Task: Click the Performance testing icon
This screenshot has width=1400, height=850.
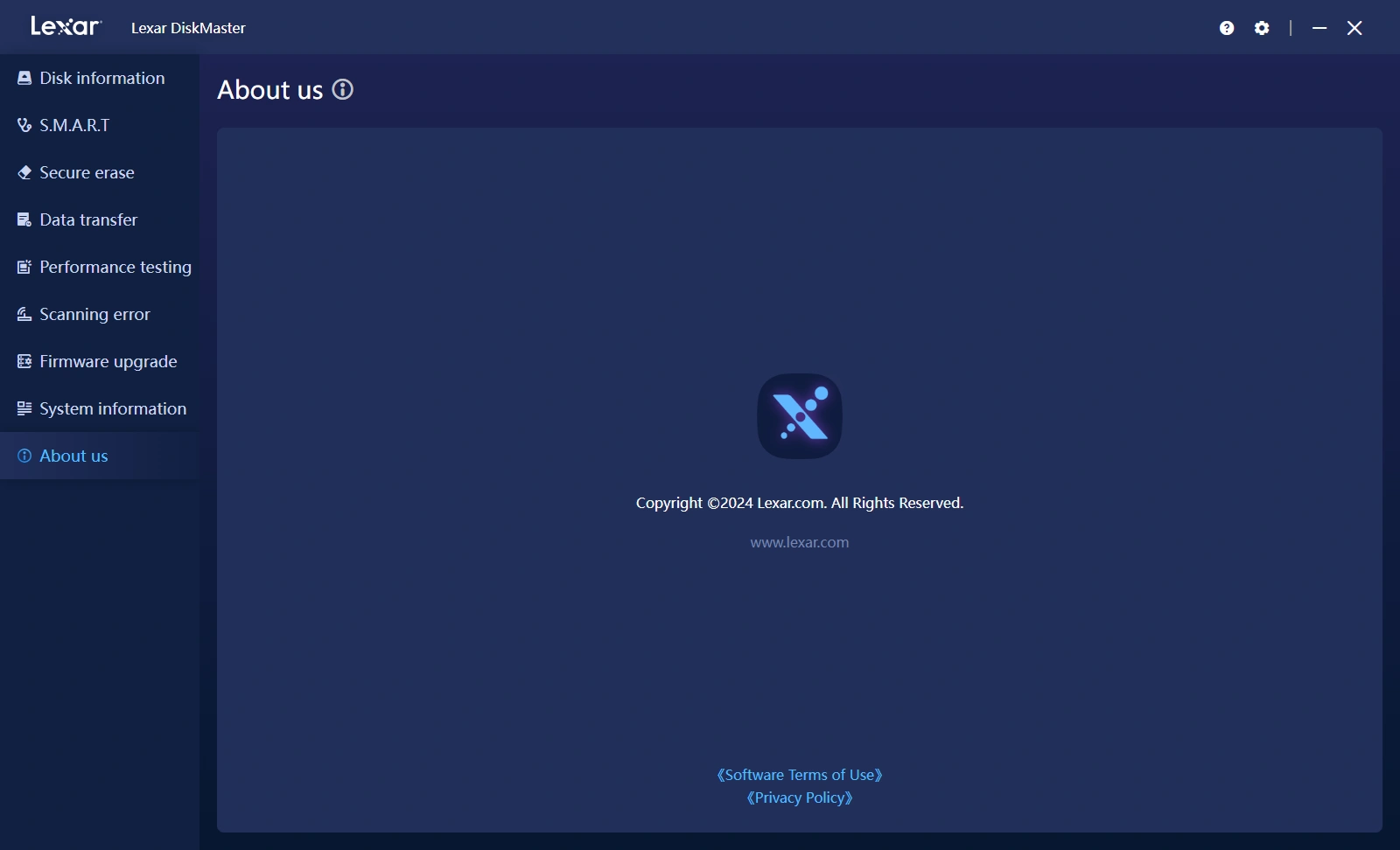Action: click(24, 267)
